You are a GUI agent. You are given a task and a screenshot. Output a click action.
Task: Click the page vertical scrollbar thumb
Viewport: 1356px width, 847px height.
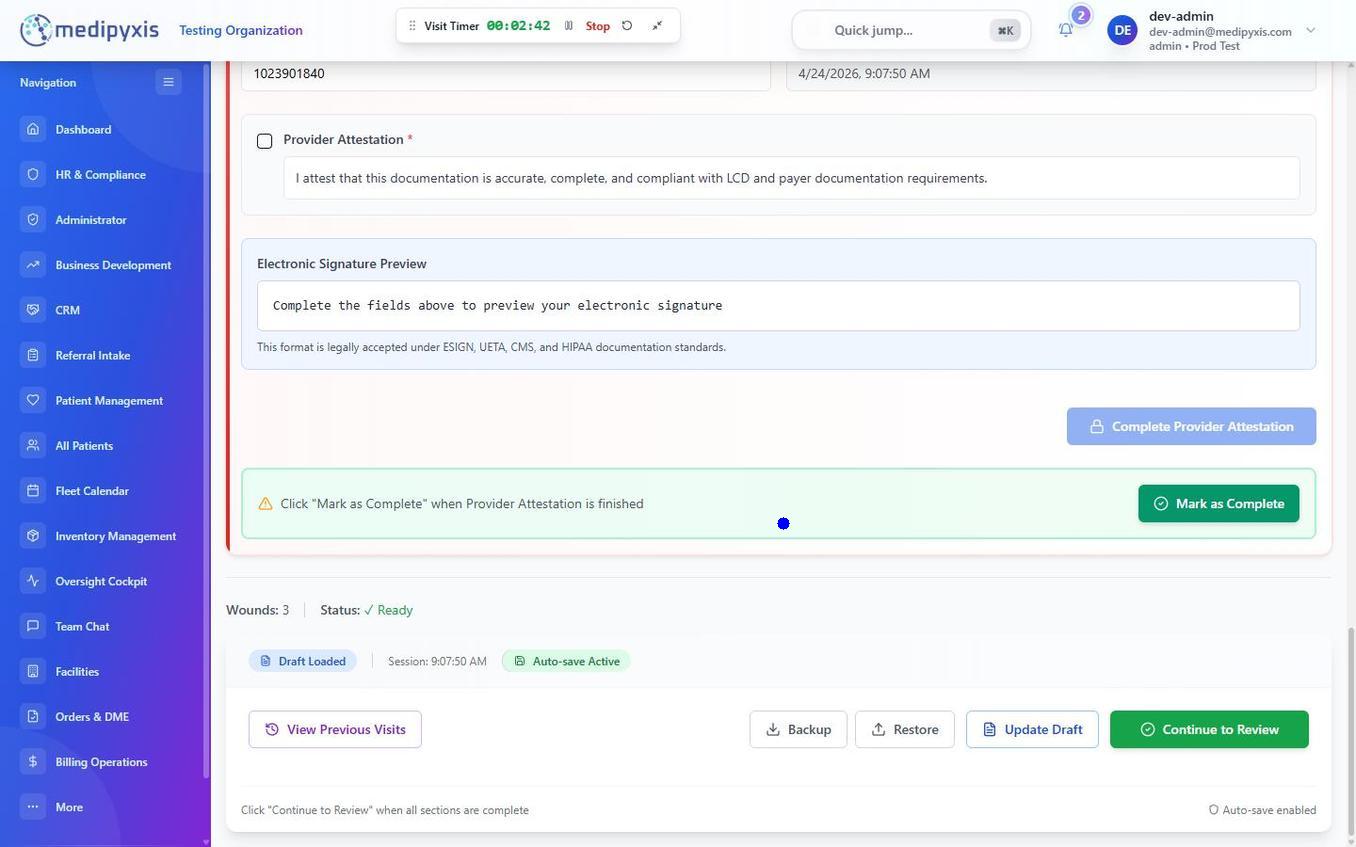(1351, 733)
